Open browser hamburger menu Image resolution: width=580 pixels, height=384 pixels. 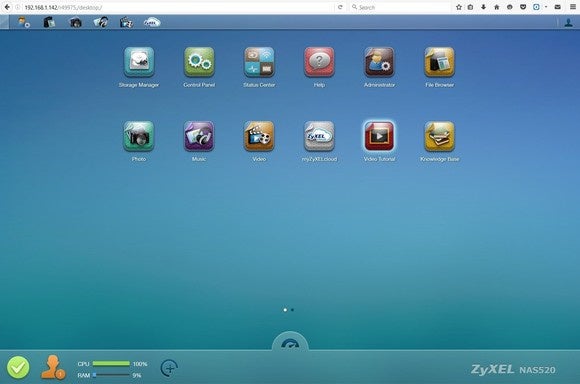573,7
